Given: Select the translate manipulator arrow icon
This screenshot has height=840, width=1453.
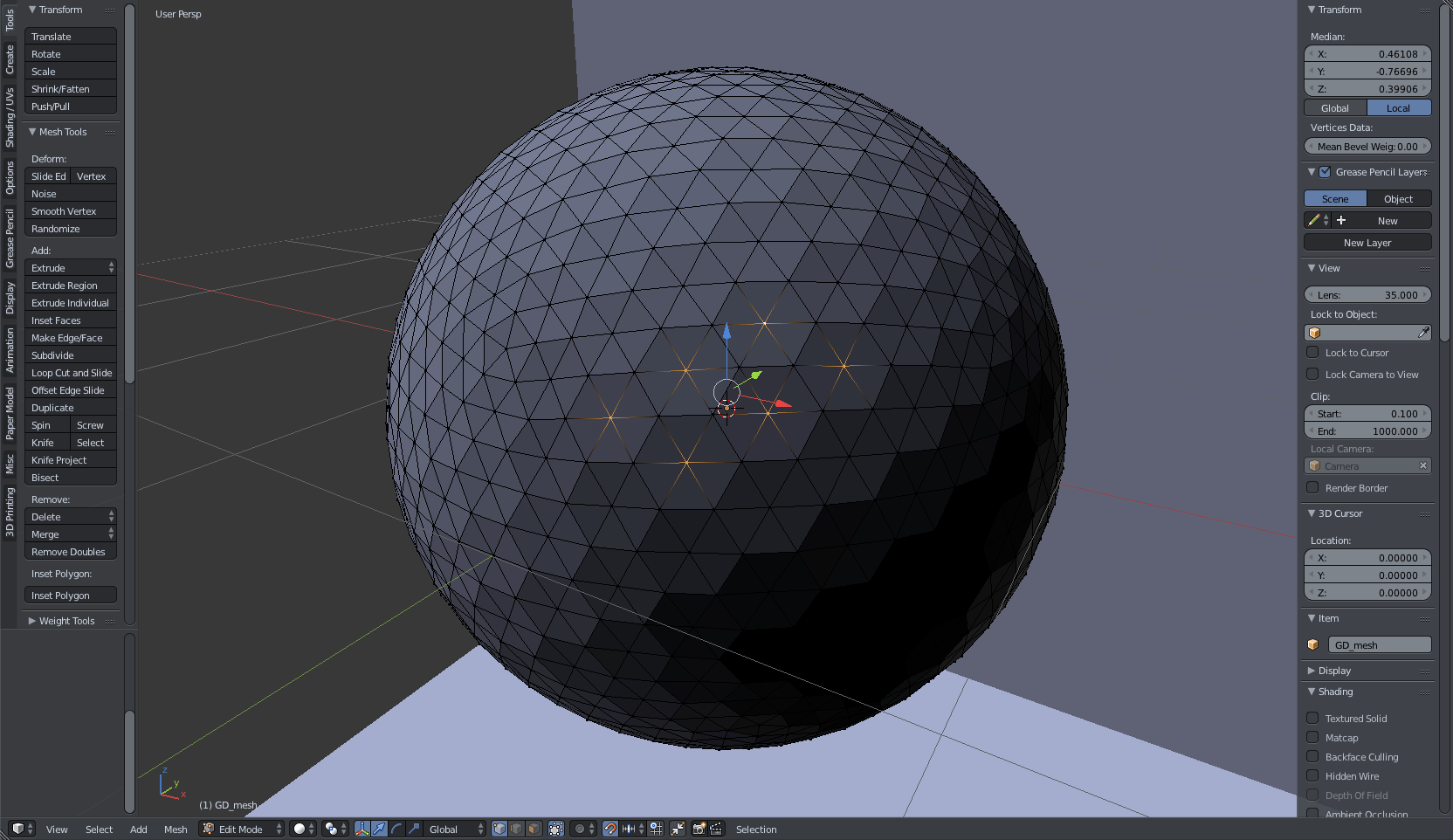Looking at the screenshot, I should [x=377, y=830].
